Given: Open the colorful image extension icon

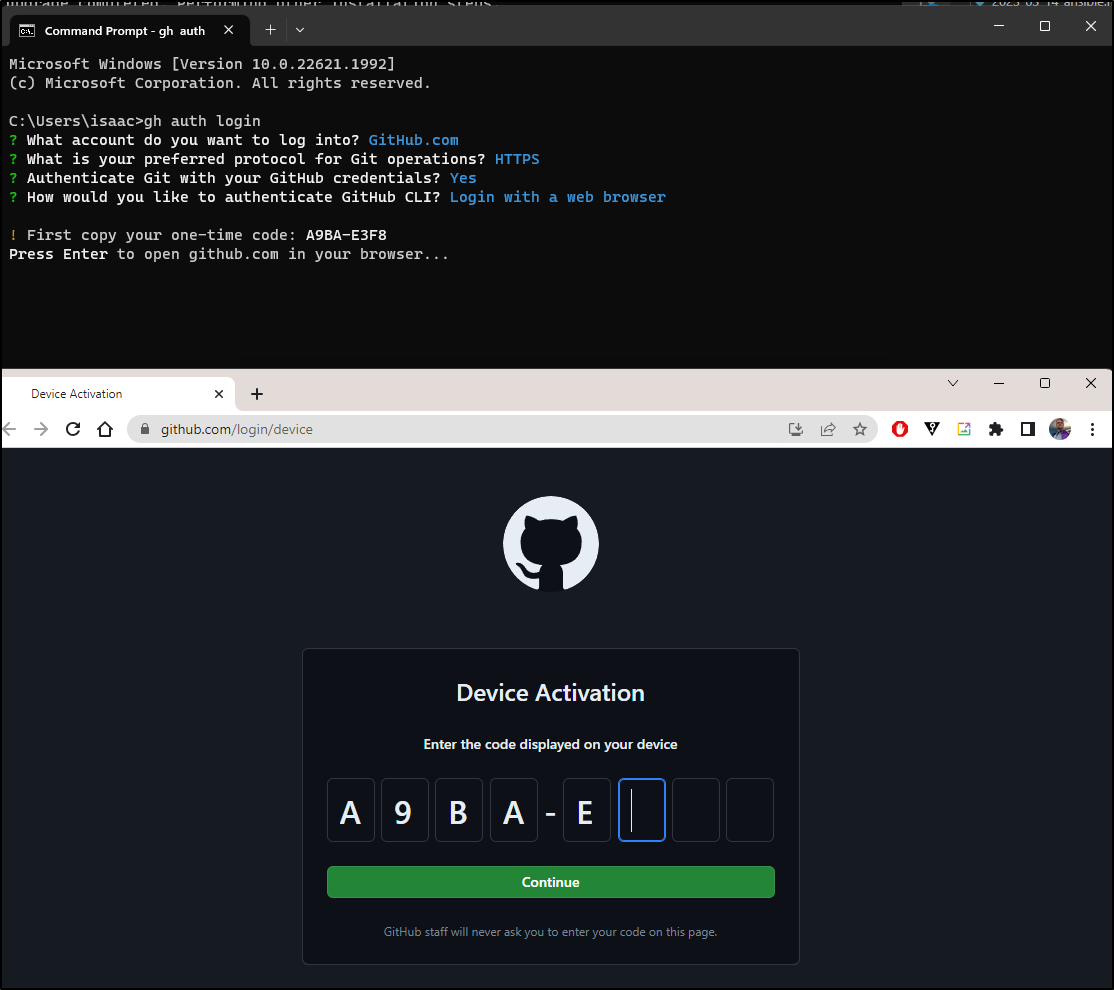Looking at the screenshot, I should tap(963, 429).
